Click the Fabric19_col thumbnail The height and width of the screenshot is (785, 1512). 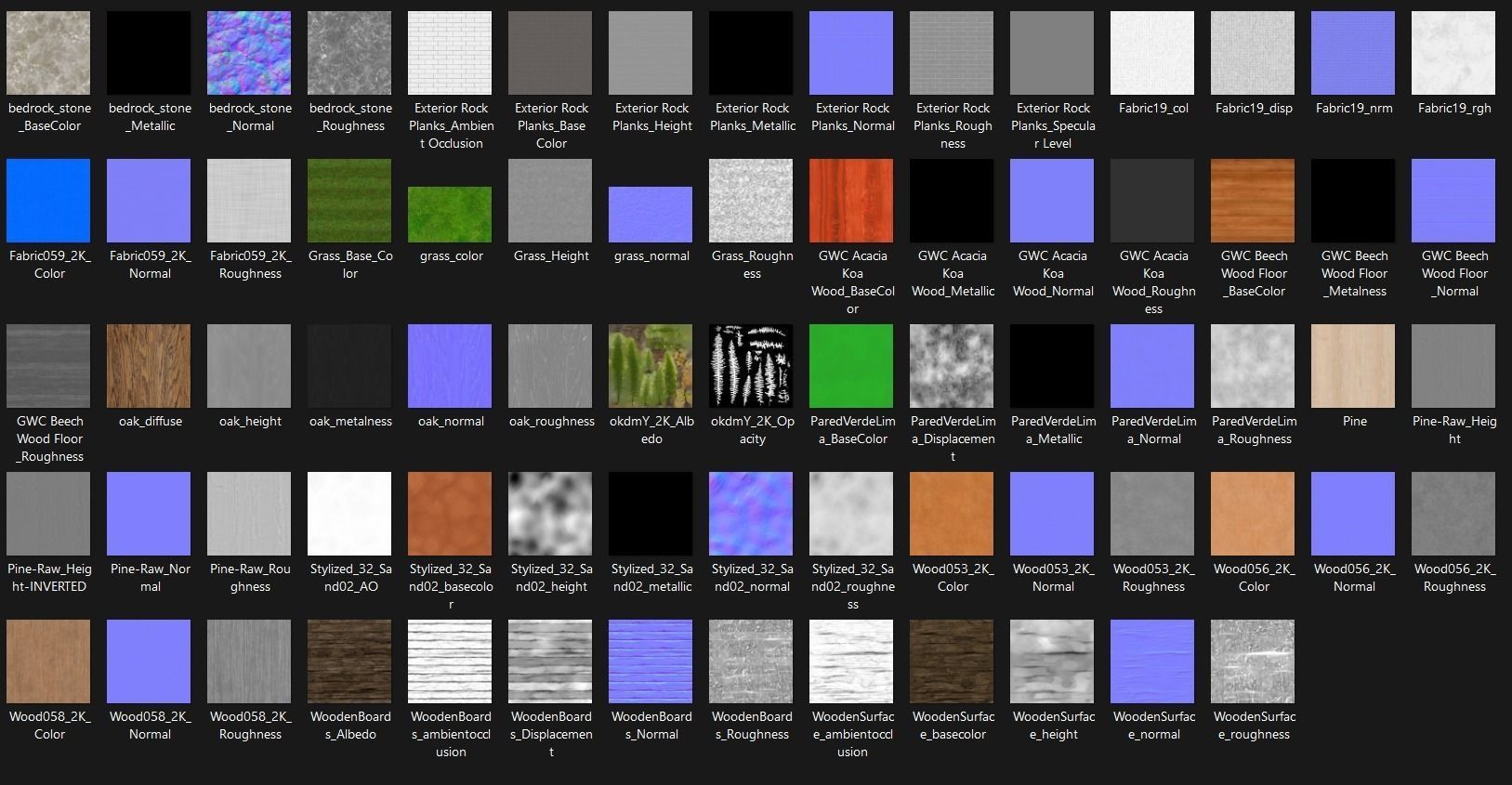(x=1152, y=53)
